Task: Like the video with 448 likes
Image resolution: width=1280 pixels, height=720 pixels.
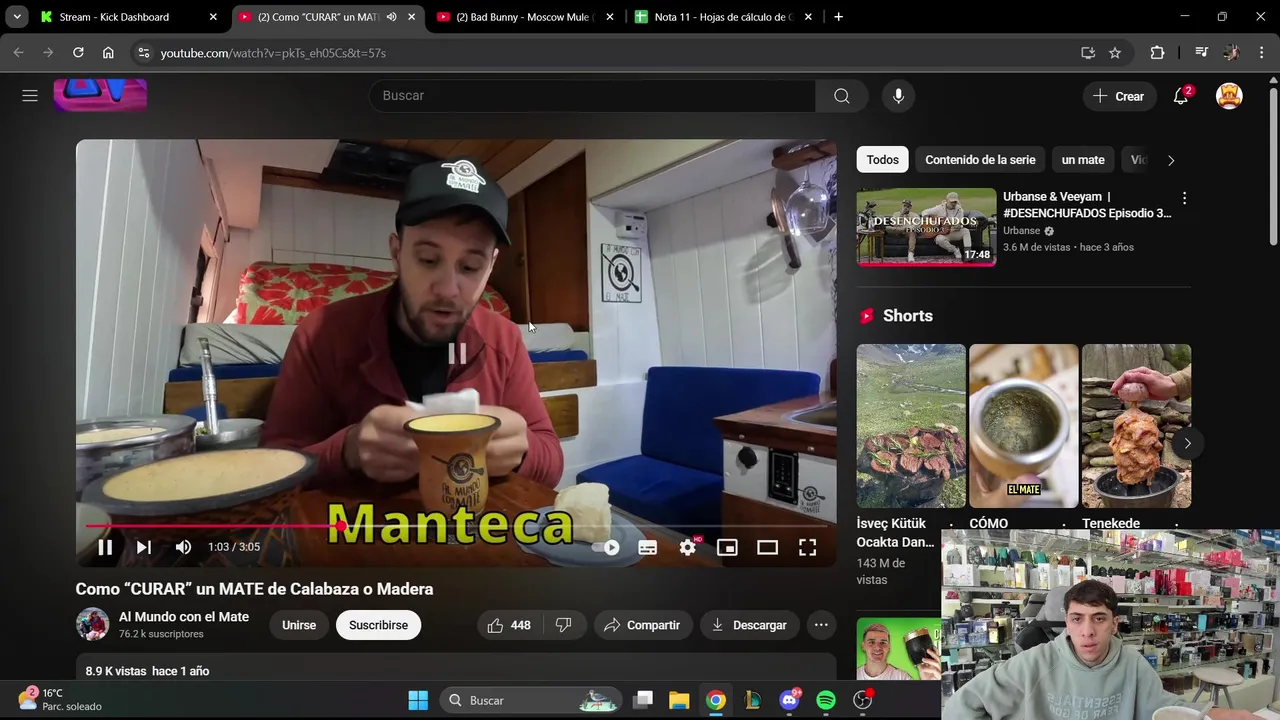Action: click(509, 625)
